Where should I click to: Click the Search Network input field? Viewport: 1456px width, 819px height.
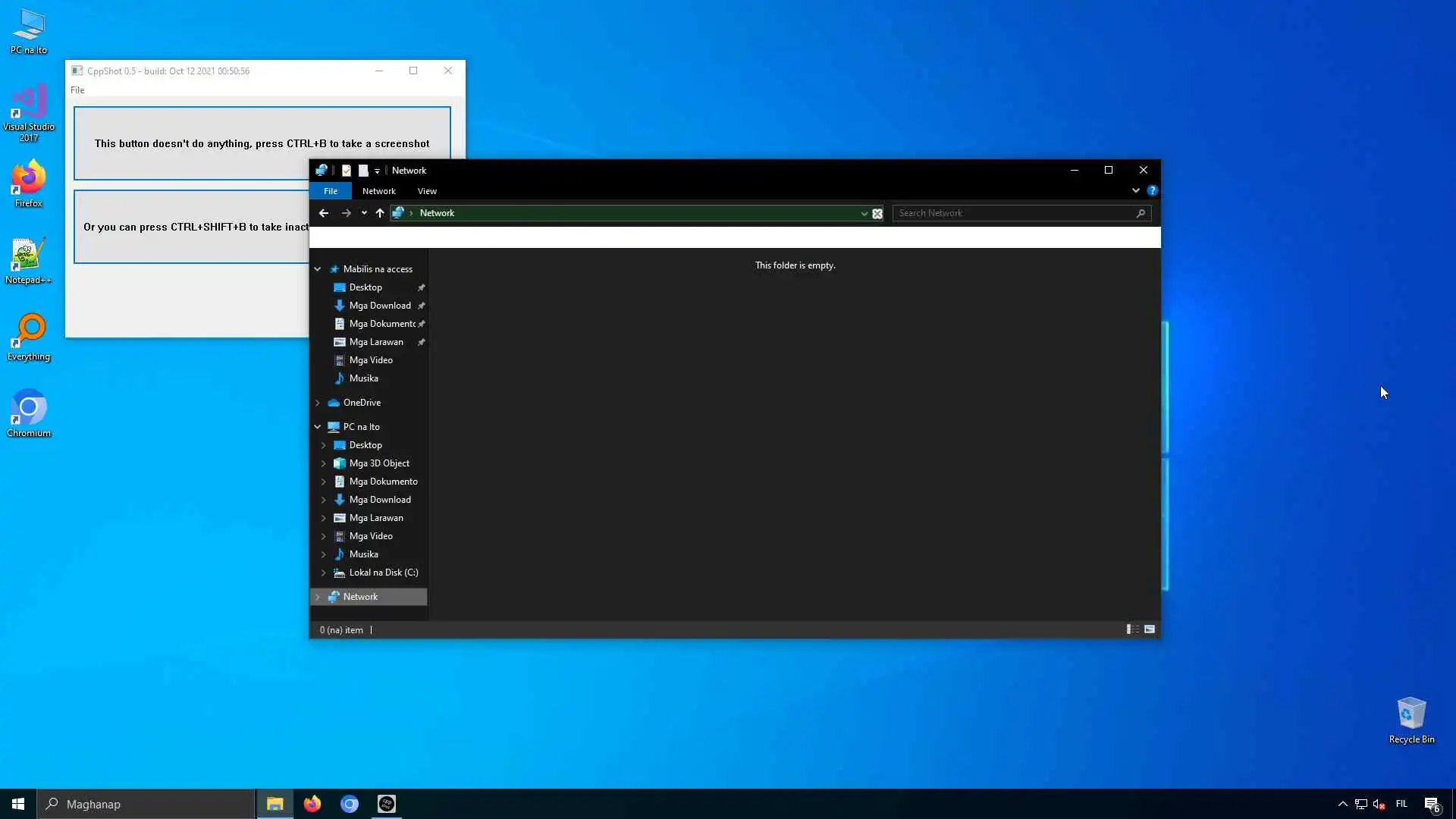coord(1015,213)
